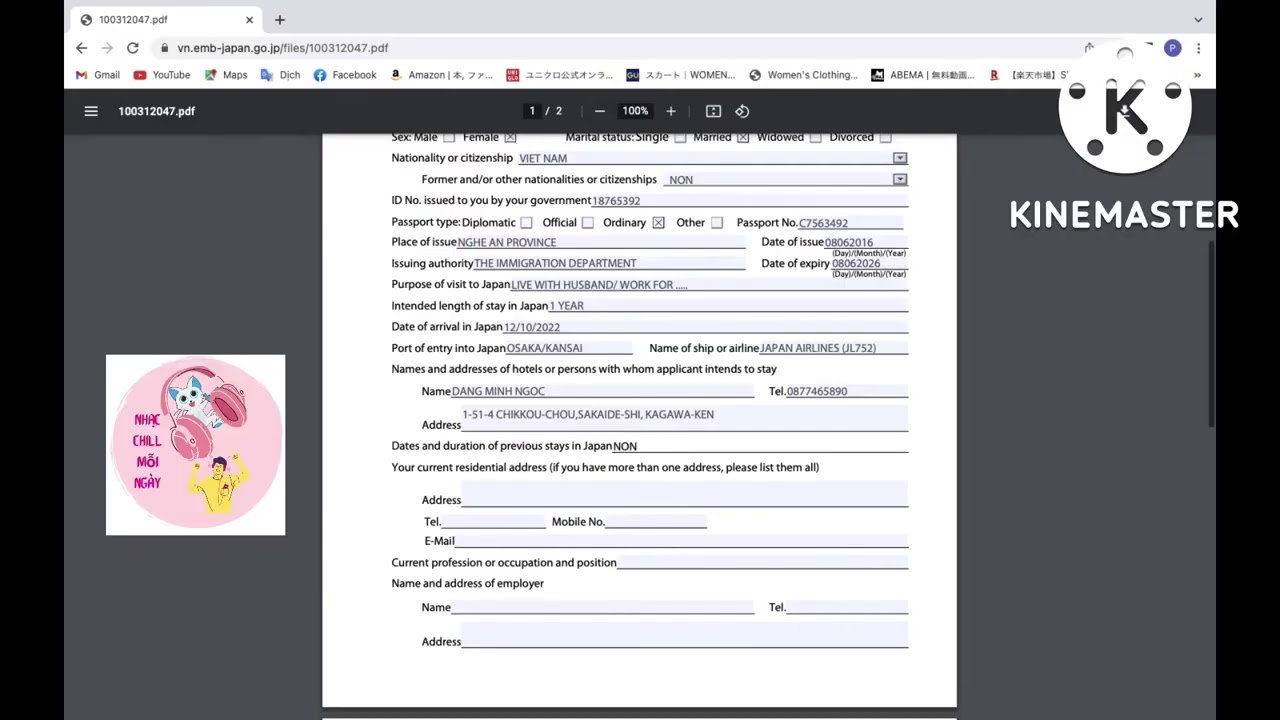
Task: Toggle the Divorced checkbox
Action: coord(885,137)
